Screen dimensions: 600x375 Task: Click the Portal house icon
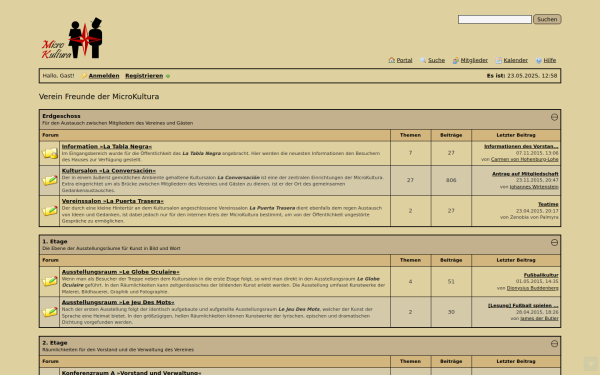pos(391,60)
